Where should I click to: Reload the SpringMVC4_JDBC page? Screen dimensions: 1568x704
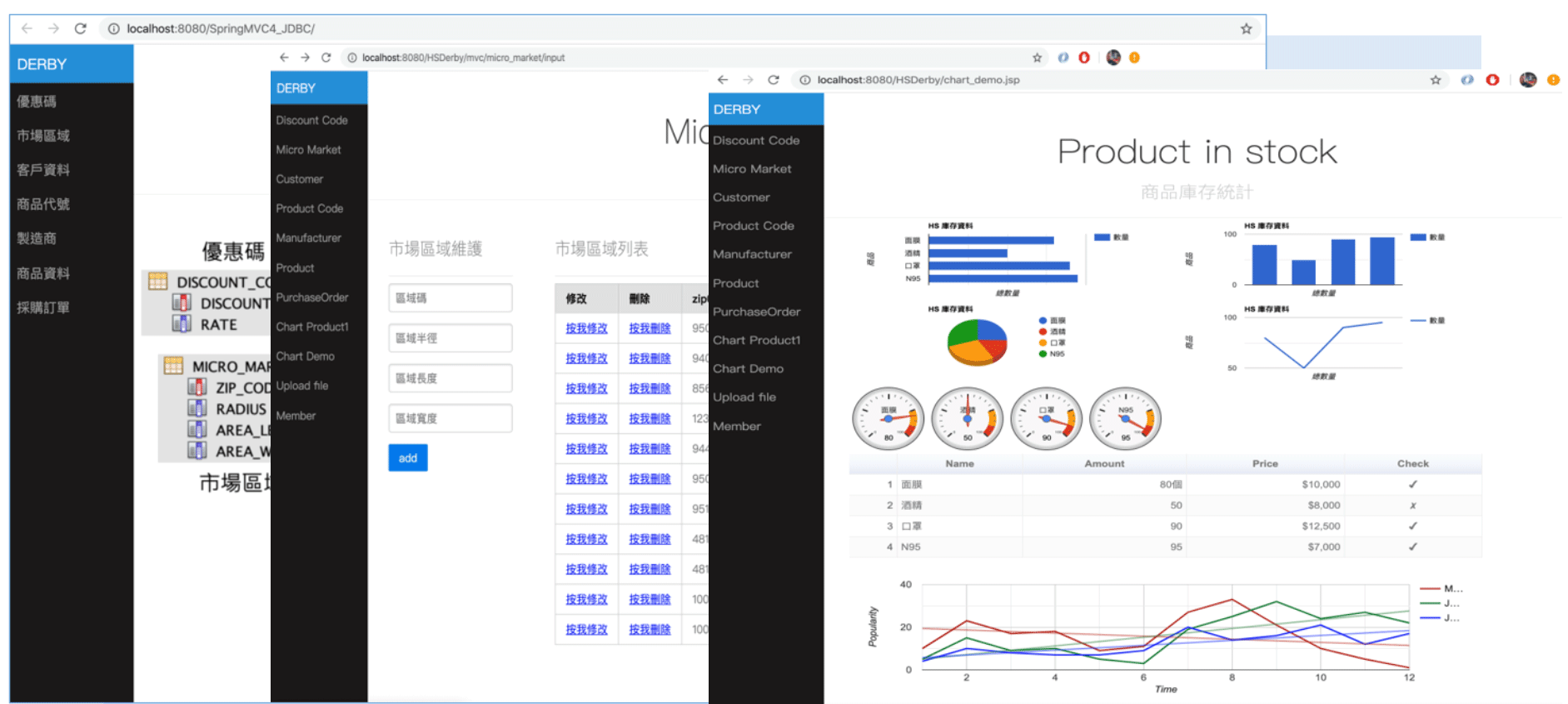tap(80, 28)
